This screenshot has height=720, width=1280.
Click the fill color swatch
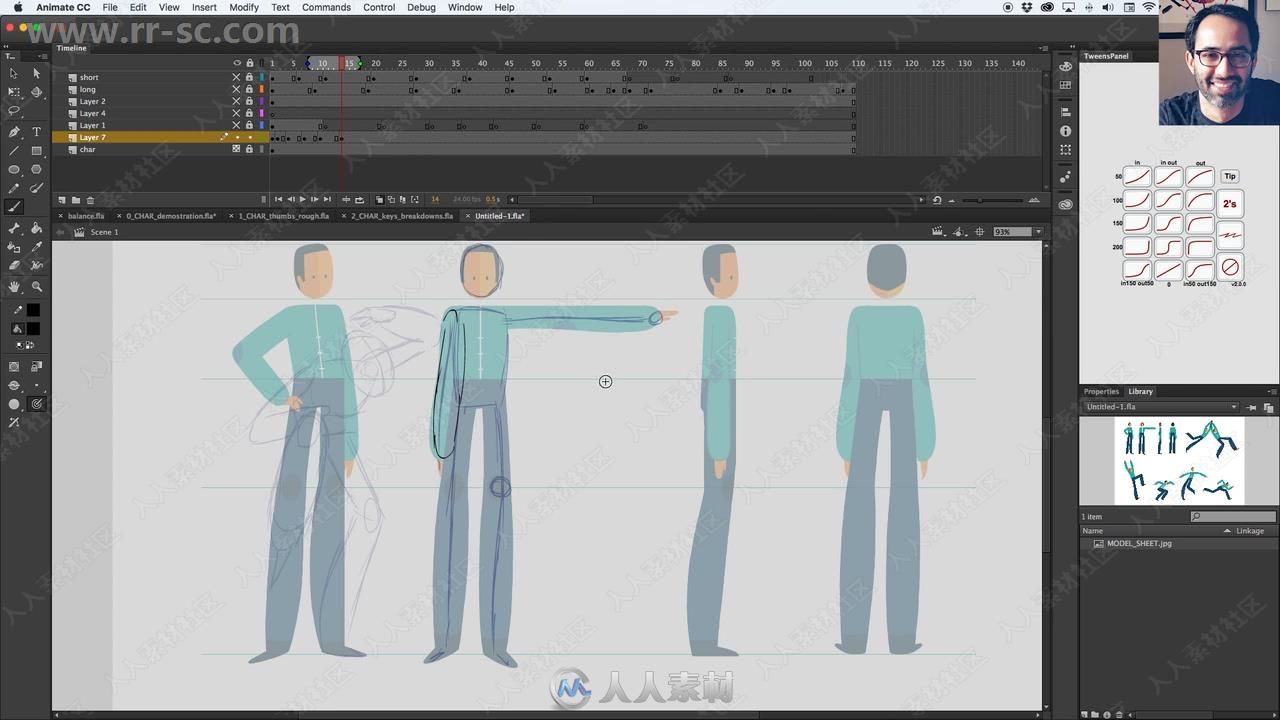(33, 329)
